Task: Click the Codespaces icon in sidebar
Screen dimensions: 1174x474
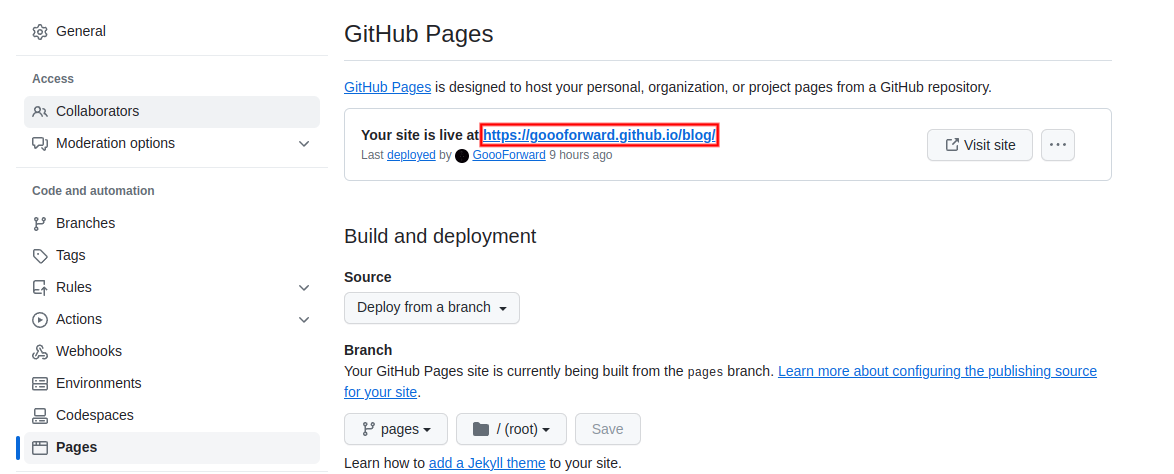Action: (40, 416)
